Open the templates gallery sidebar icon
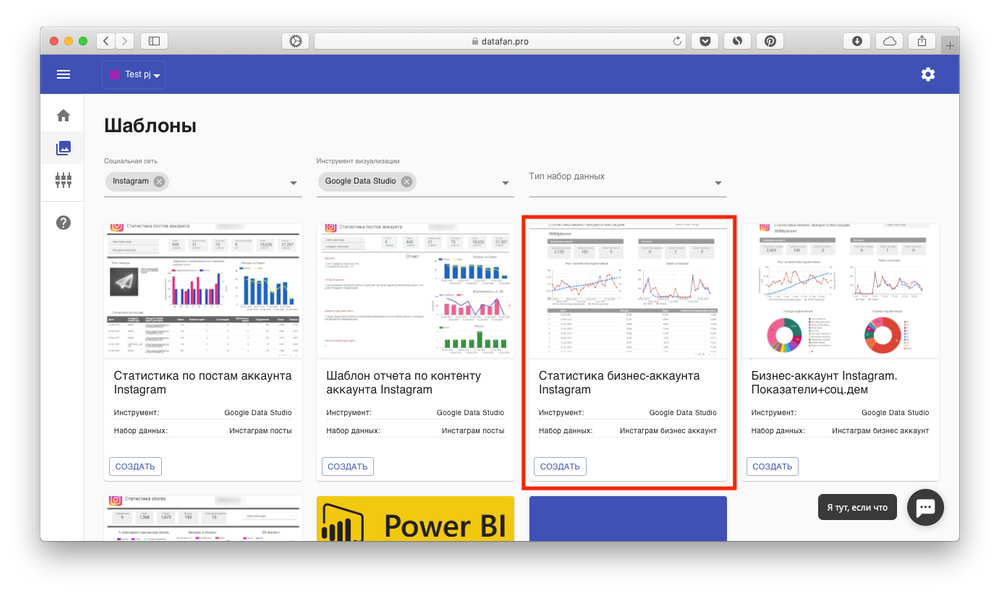Viewport: 1000px width, 595px height. click(x=63, y=148)
